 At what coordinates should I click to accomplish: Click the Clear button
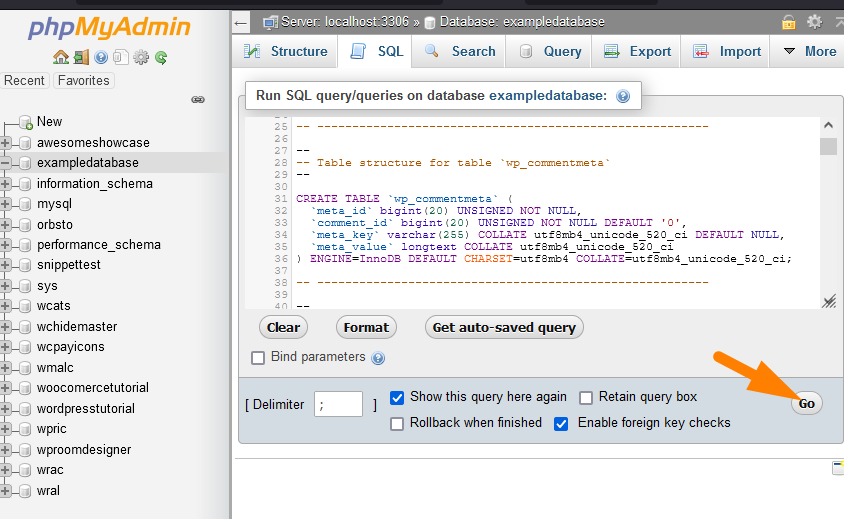coord(283,327)
